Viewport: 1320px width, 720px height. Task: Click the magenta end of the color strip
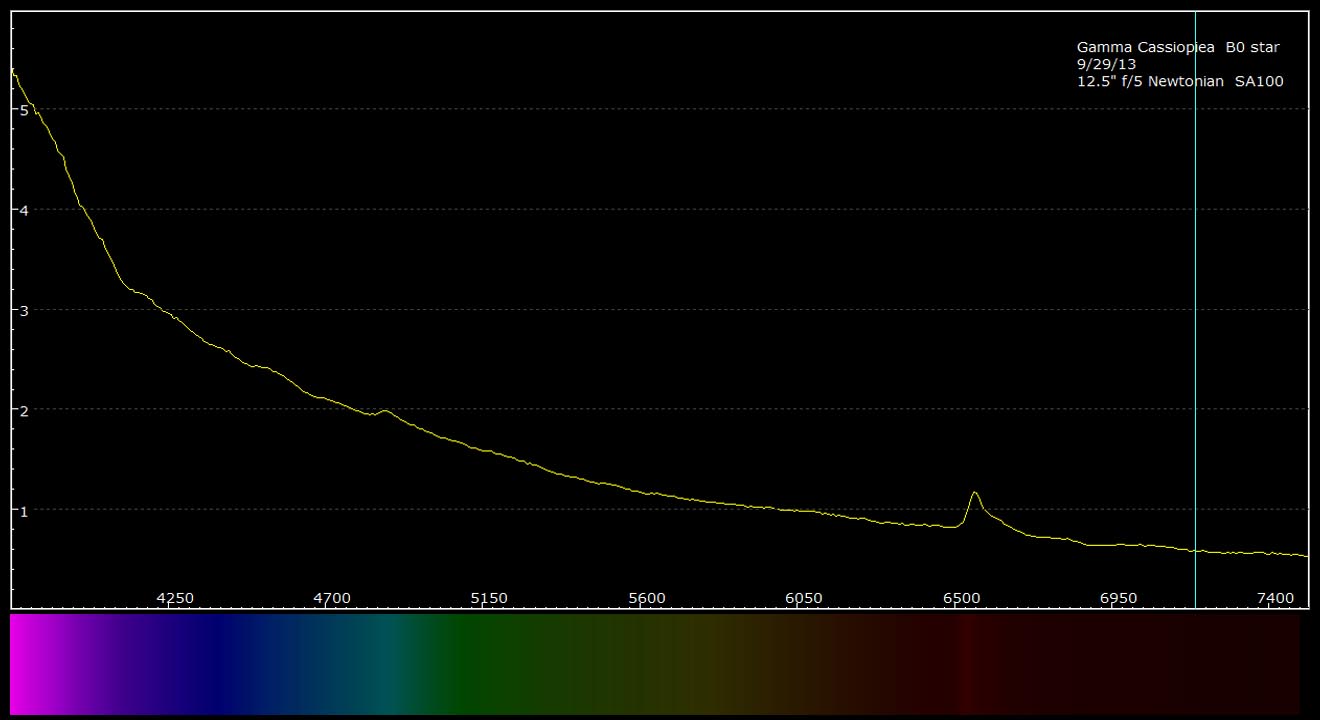pos(25,663)
